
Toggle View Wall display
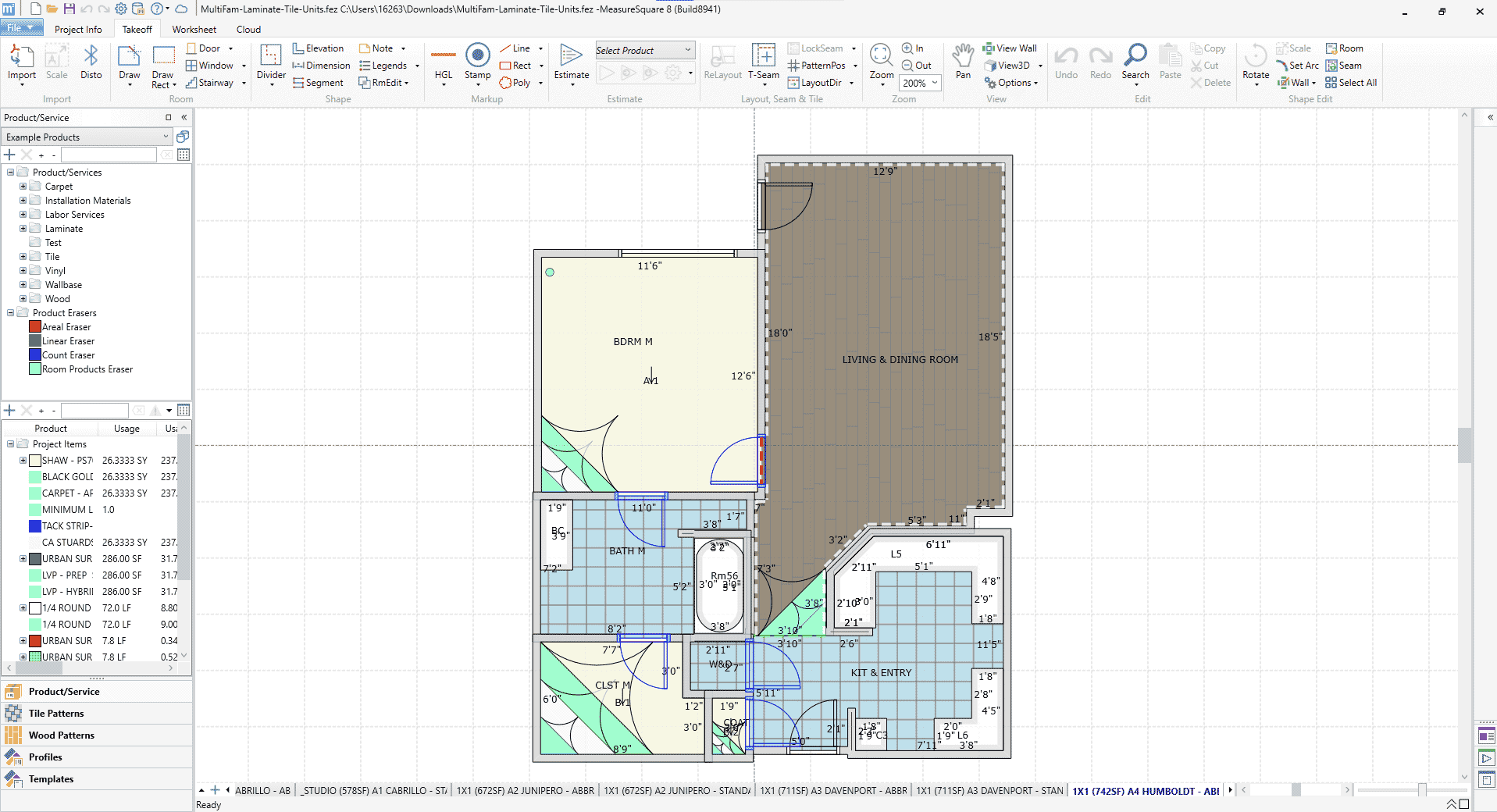pos(1010,48)
